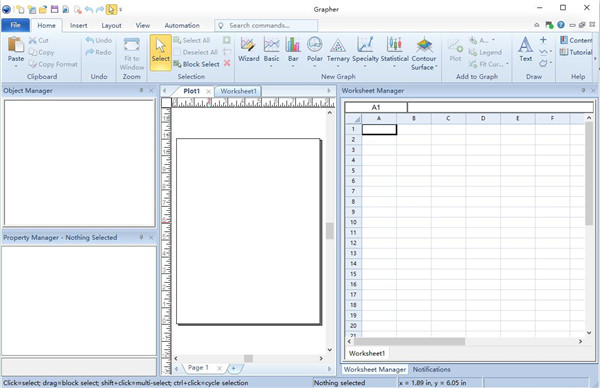Activate the Text draw tool
600x388 pixels.
coord(525,49)
